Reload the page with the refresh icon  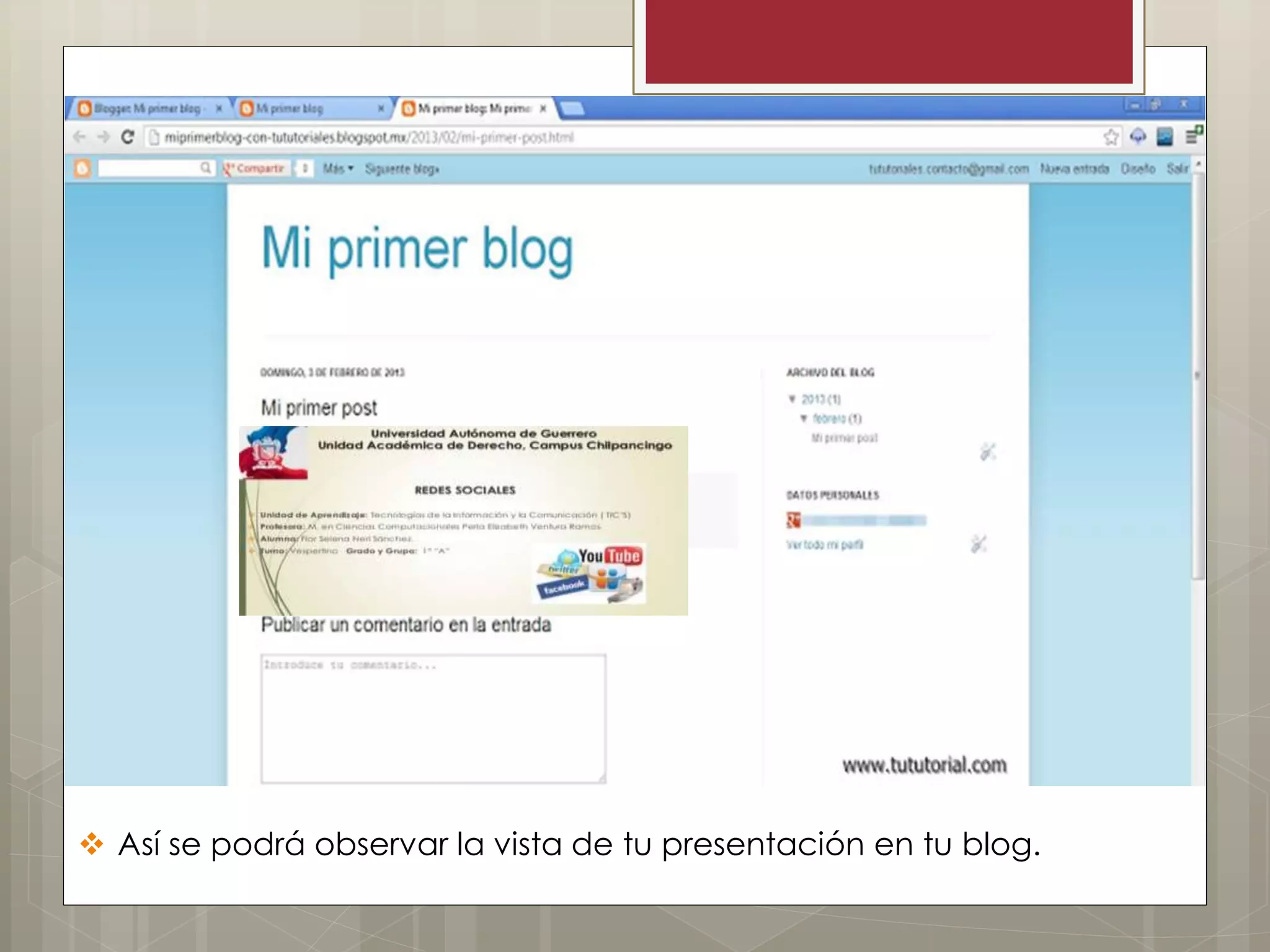tap(128, 137)
